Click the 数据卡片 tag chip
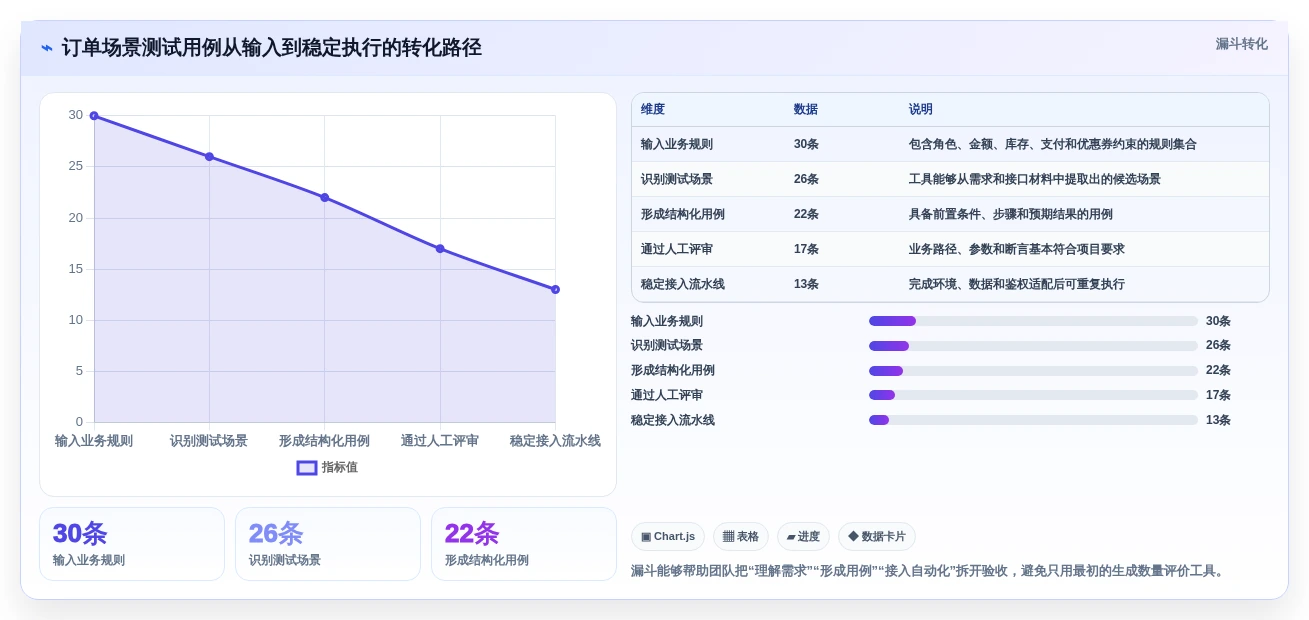The width and height of the screenshot is (1309, 620). tap(877, 536)
